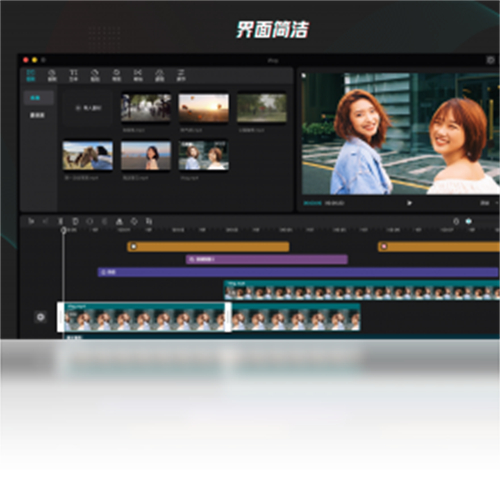Select the green park video thumbnail

(x=262, y=108)
